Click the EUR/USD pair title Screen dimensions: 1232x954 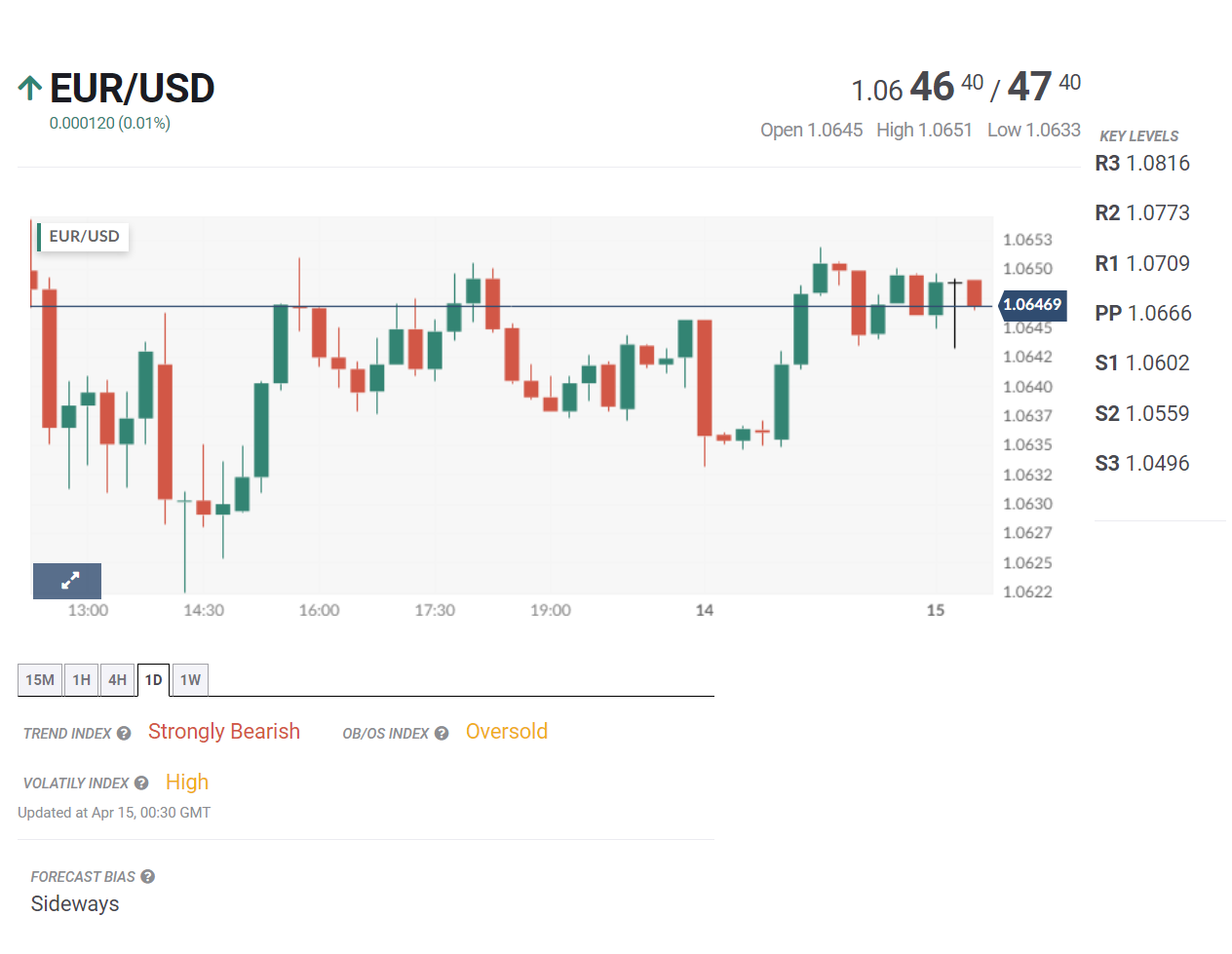tap(132, 89)
